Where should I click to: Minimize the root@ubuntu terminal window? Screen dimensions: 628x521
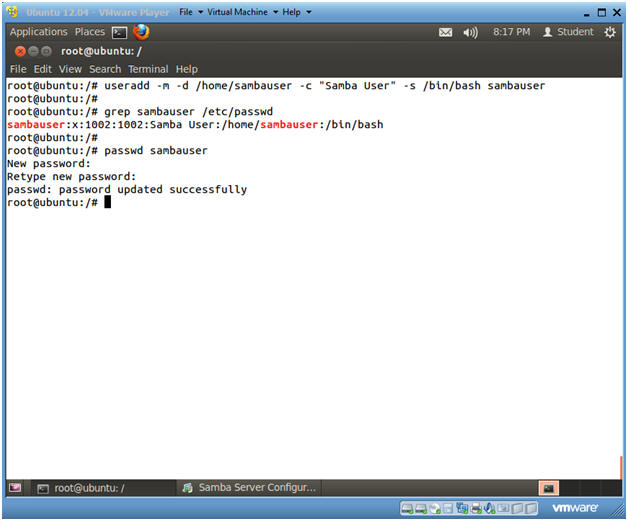pyautogui.click(x=34, y=51)
